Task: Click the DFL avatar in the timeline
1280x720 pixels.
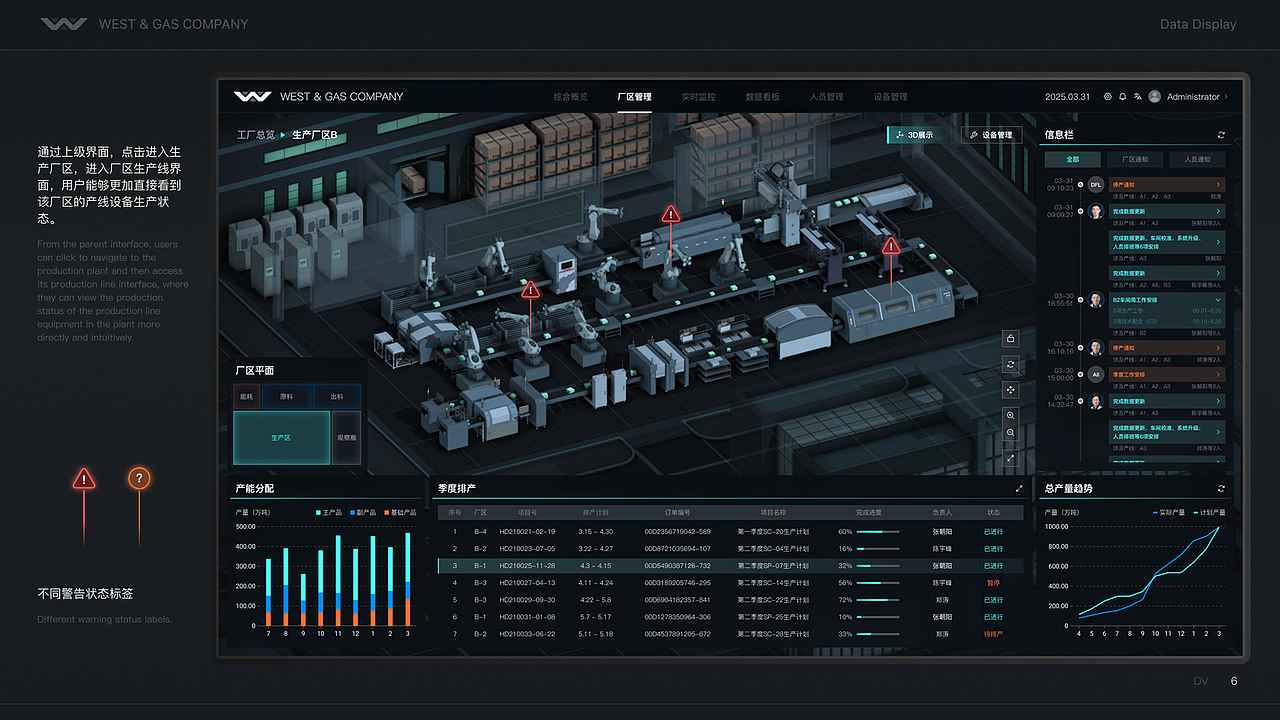Action: pos(1096,185)
